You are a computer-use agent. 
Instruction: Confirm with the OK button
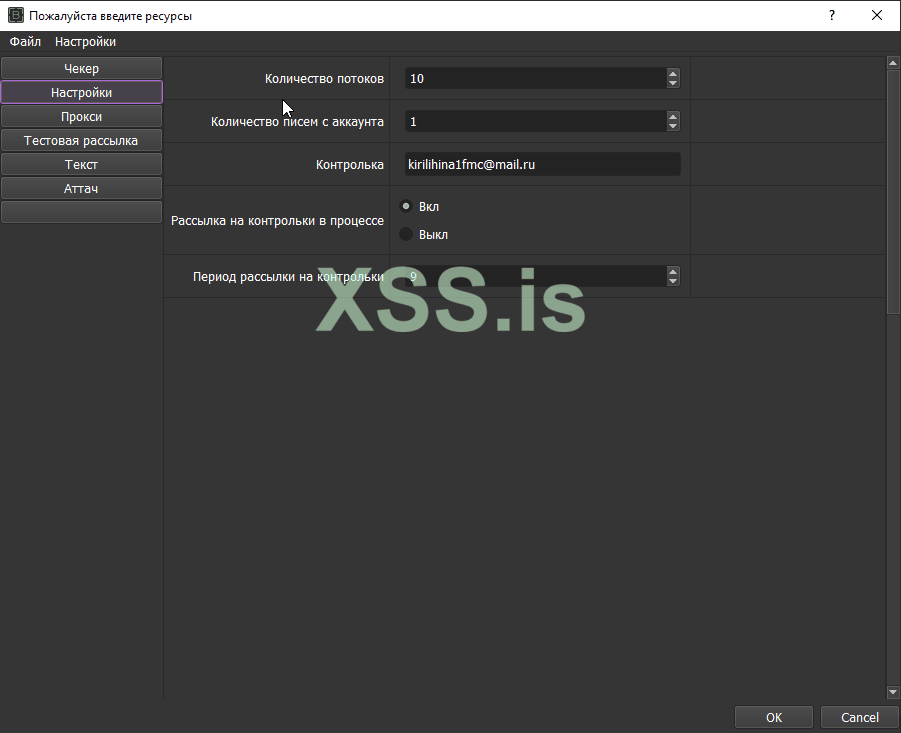pos(773,717)
